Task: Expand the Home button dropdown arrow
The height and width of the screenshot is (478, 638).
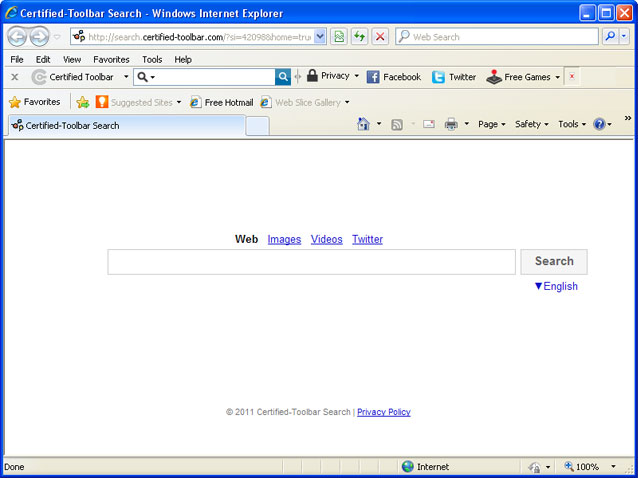Action: [x=379, y=124]
